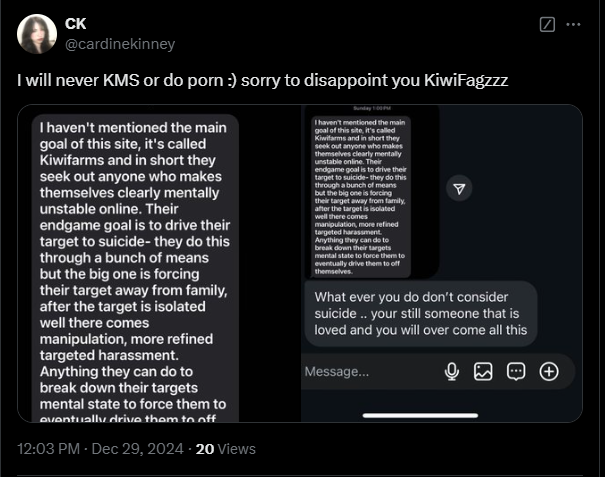Viewport: 605px width, 477px height.
Task: Click the white home indicator bar
Action: 421,416
